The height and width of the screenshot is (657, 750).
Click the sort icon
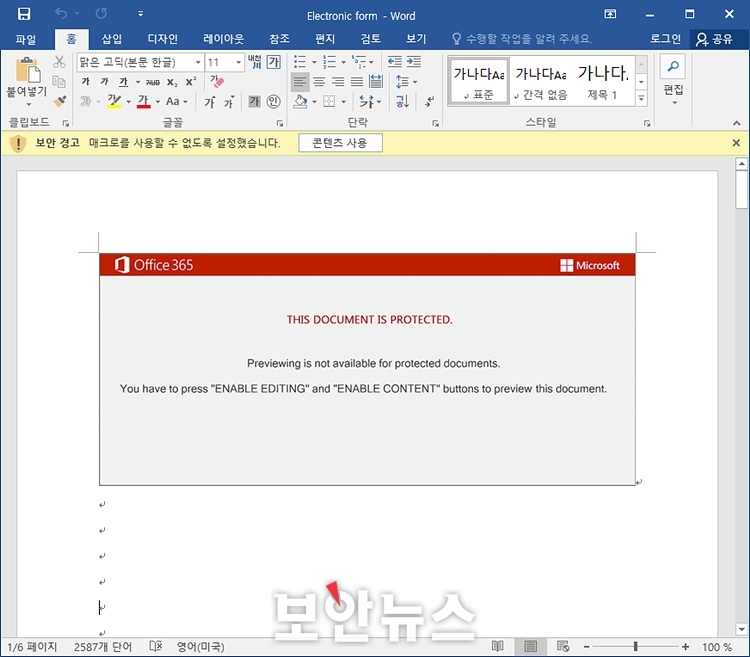(402, 101)
